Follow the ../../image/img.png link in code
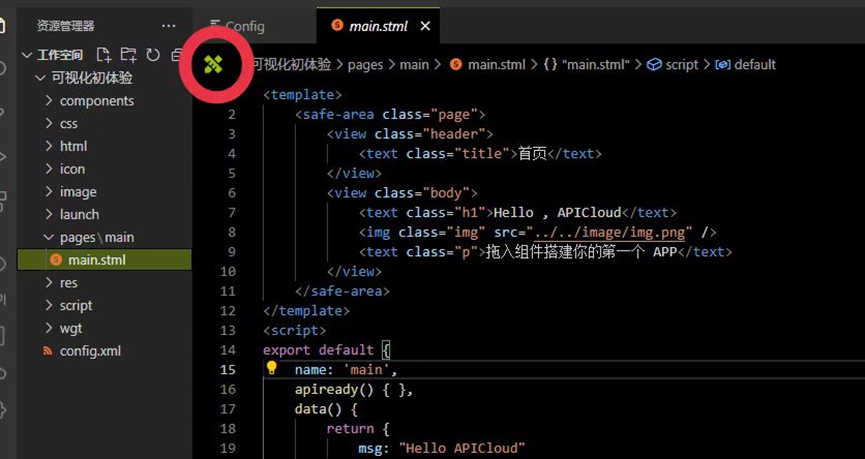 610,232
